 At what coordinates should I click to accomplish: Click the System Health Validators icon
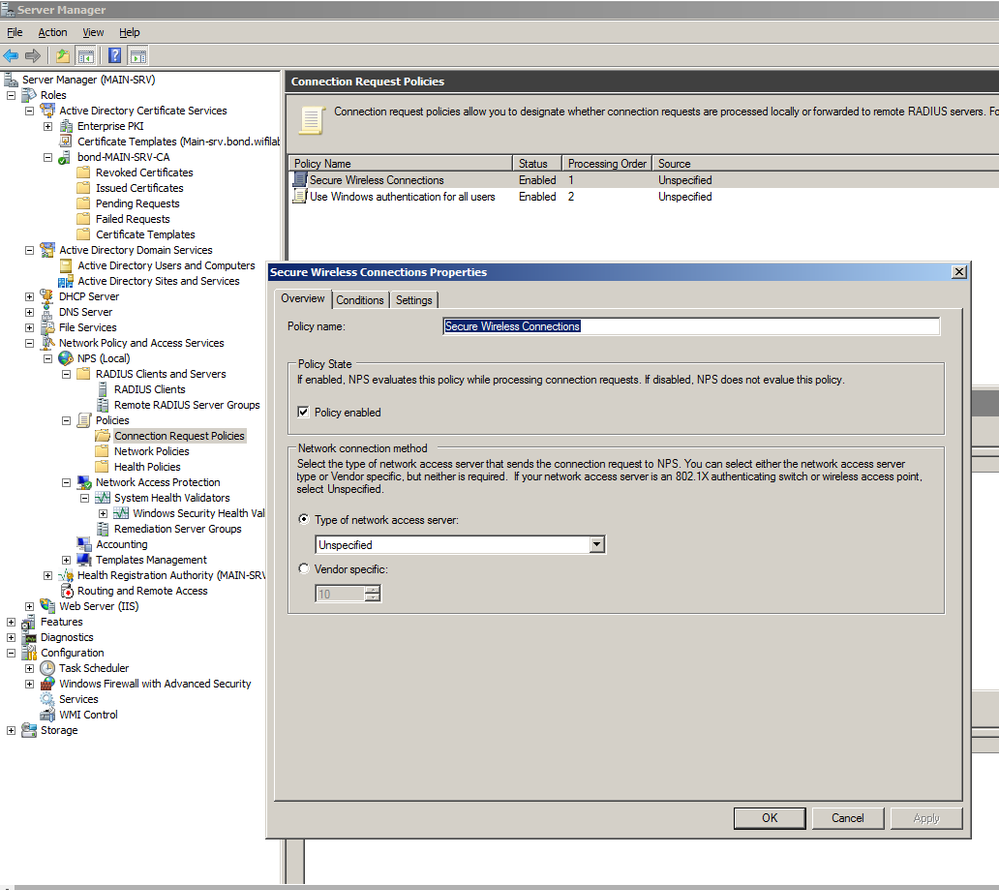[x=103, y=498]
